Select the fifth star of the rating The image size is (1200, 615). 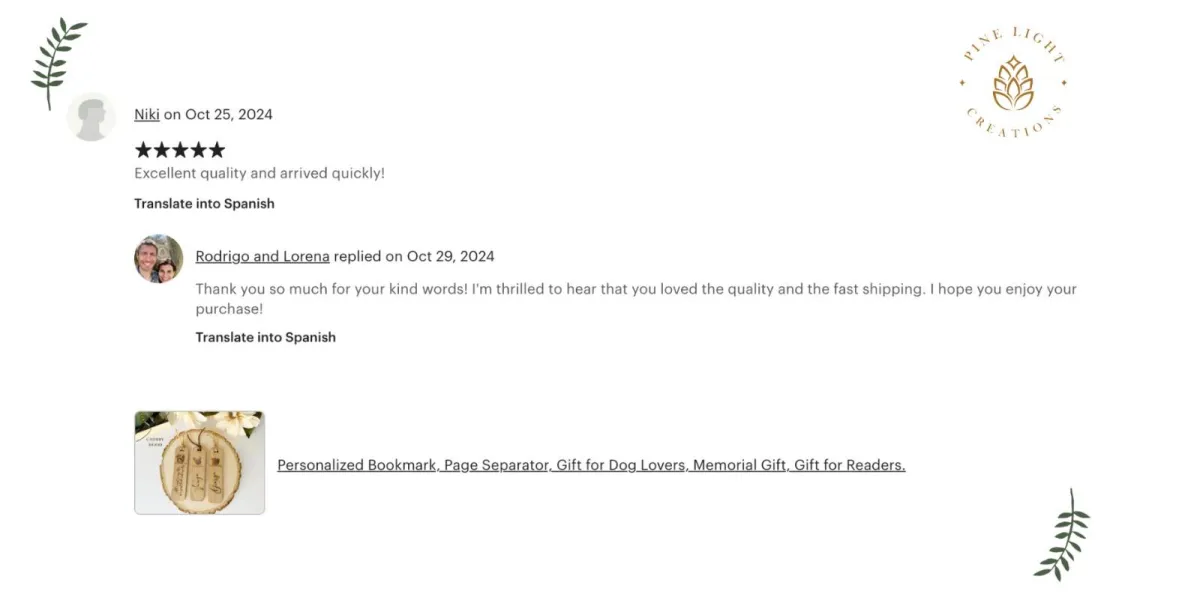(216, 150)
